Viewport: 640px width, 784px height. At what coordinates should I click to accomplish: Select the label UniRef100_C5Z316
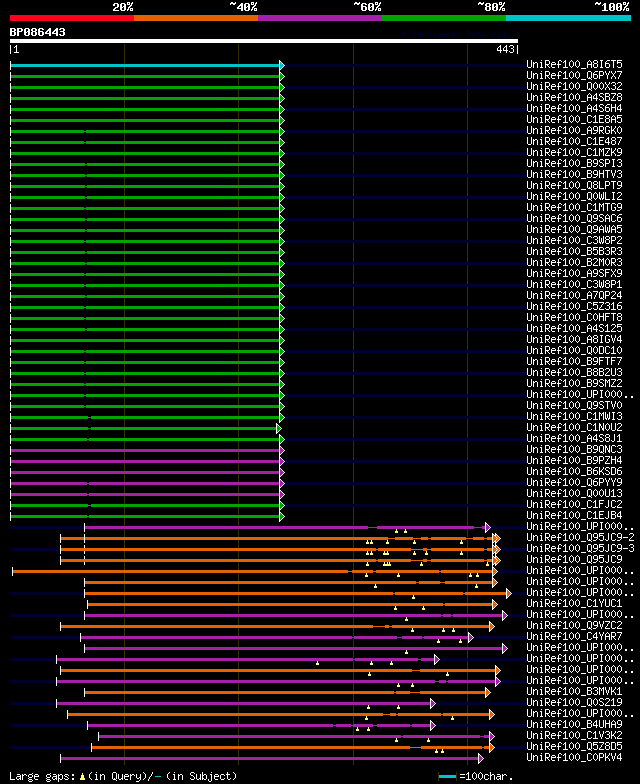click(574, 306)
